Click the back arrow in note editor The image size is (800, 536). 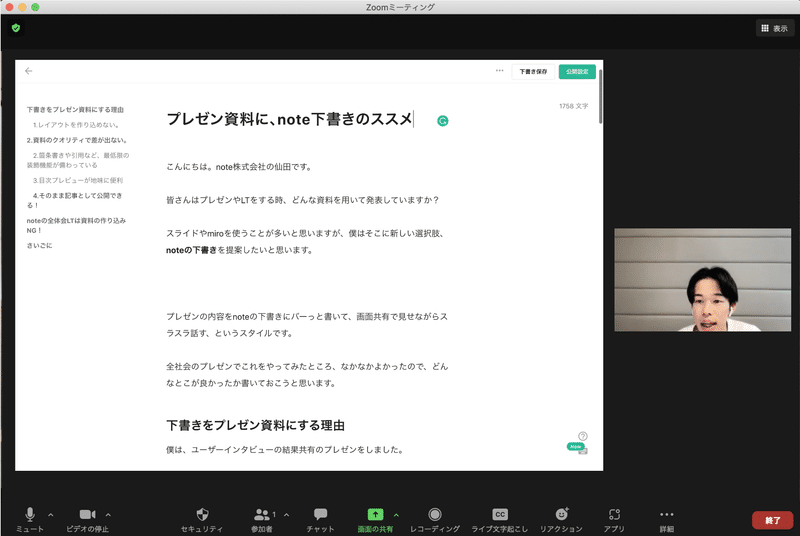tap(29, 71)
